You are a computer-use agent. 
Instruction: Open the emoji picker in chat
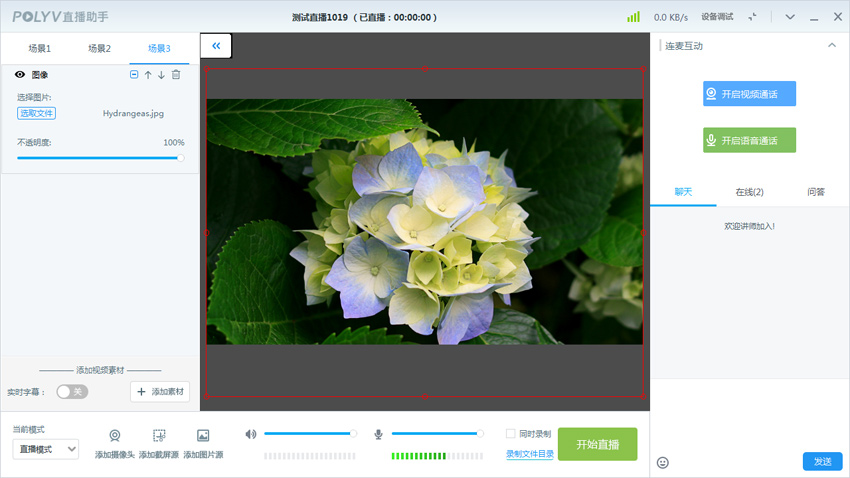point(662,462)
